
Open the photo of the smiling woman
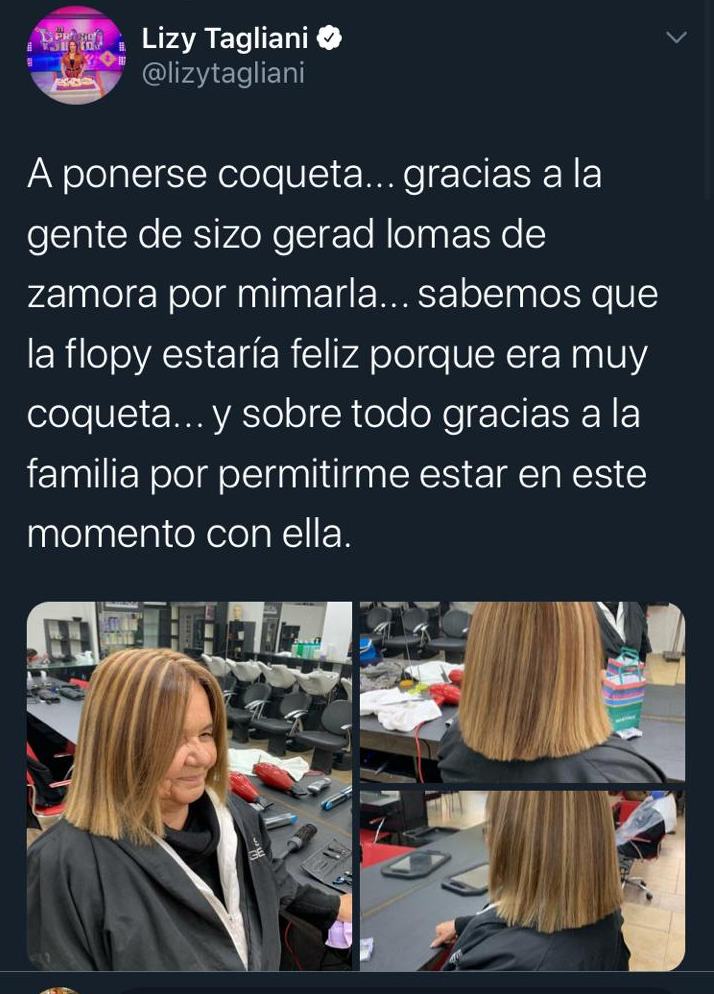(189, 786)
